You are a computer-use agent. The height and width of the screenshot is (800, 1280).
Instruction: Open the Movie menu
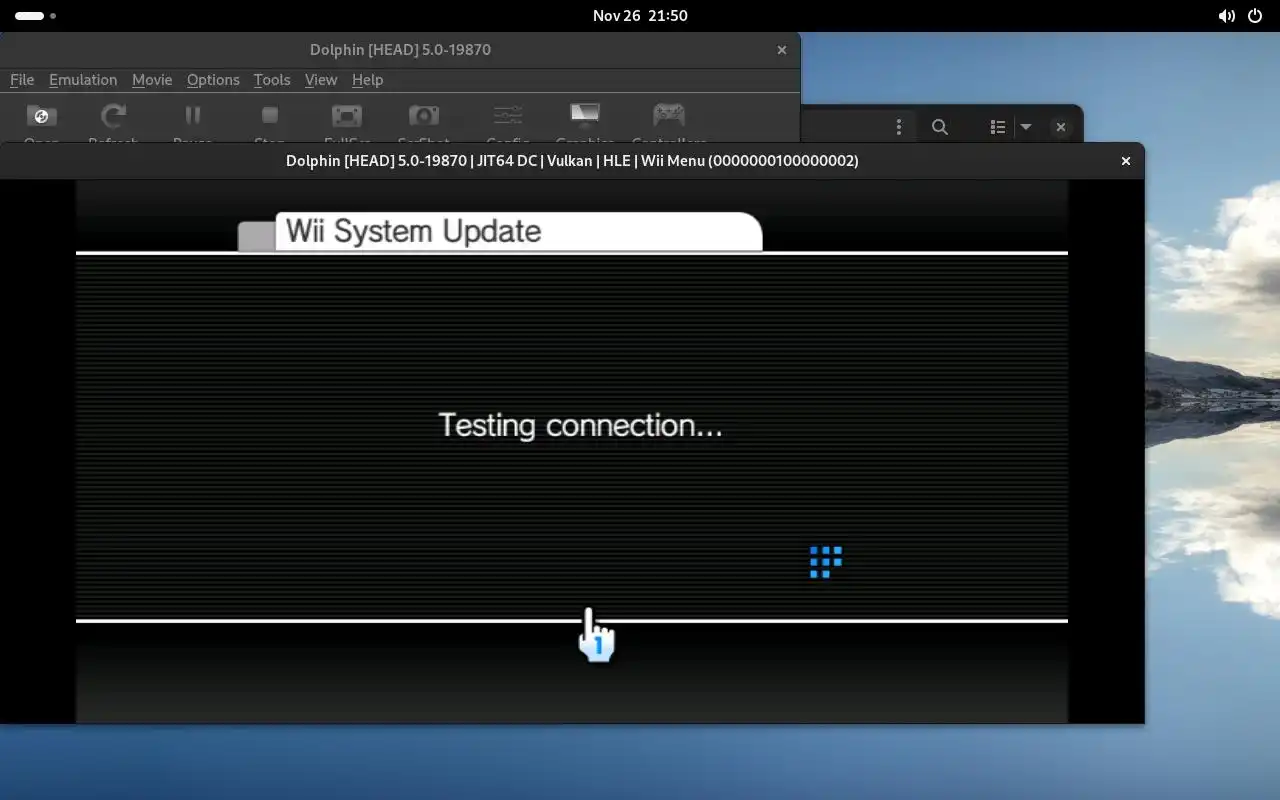click(x=152, y=80)
